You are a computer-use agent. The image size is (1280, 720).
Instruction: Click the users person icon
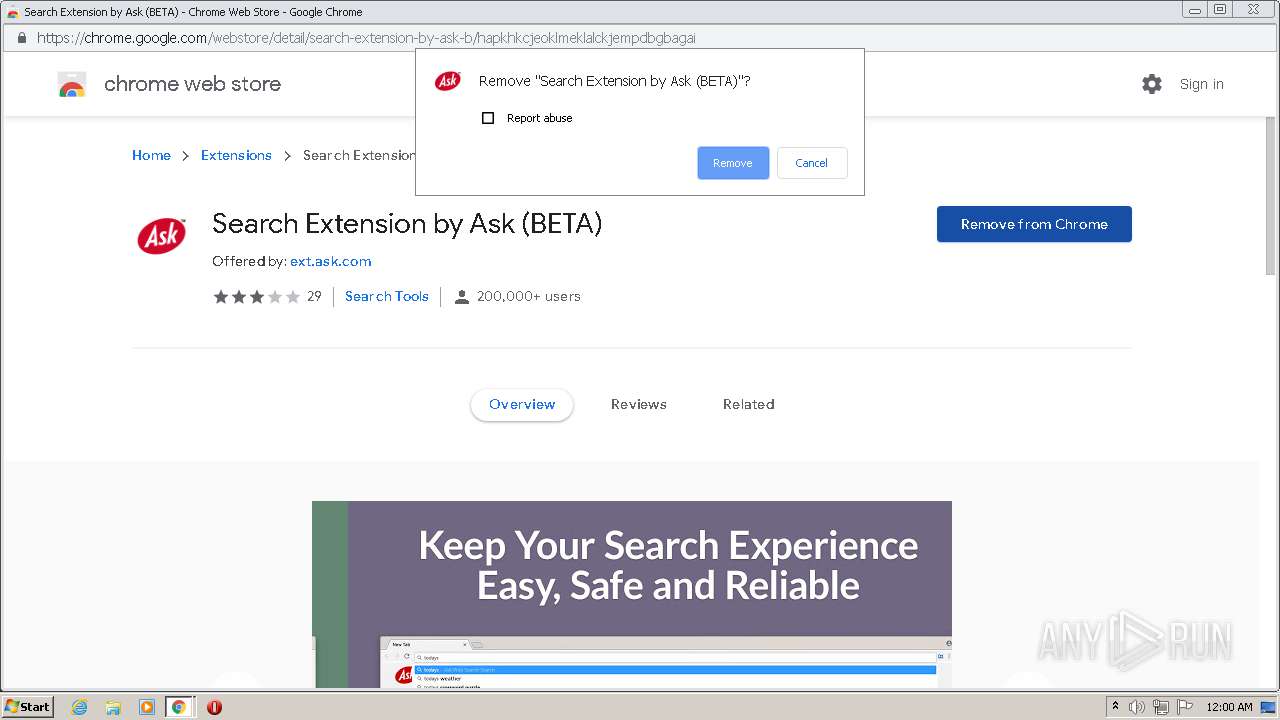tap(461, 297)
